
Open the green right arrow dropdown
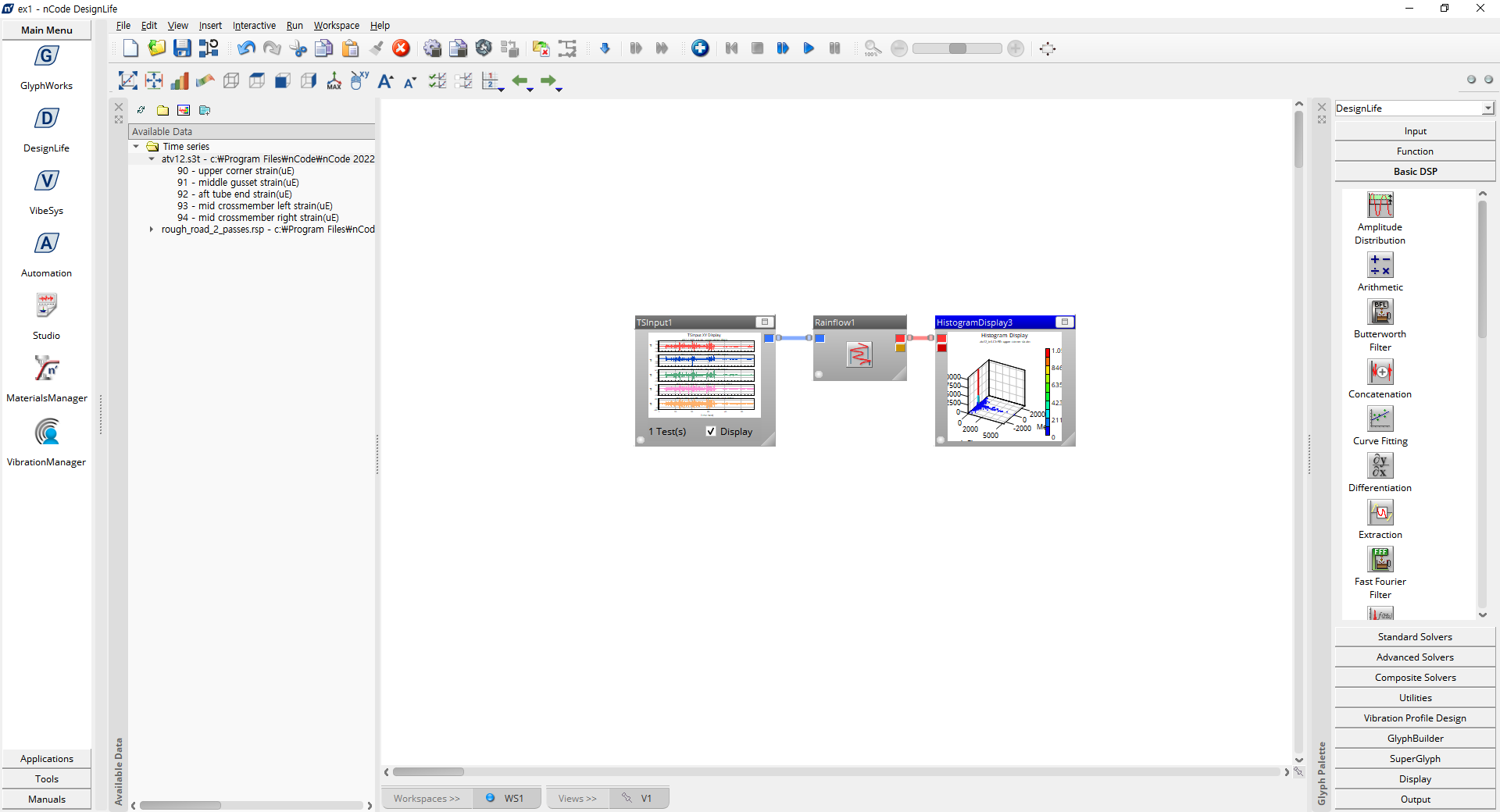[x=559, y=89]
